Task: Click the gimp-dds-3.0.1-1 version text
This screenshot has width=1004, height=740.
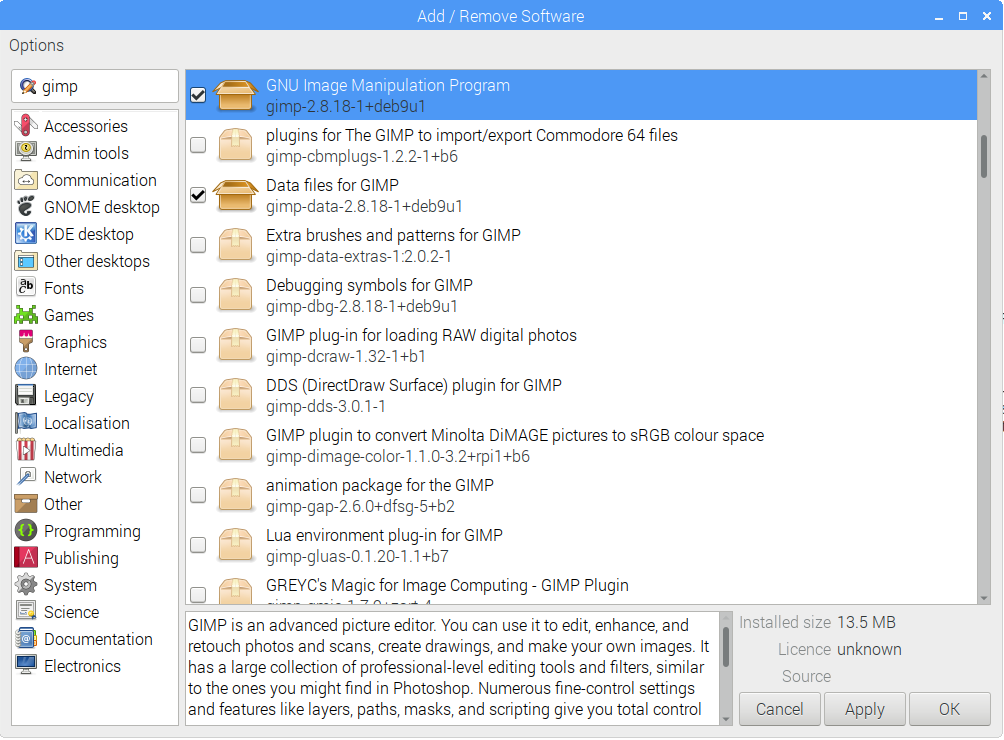Action: tap(326, 406)
